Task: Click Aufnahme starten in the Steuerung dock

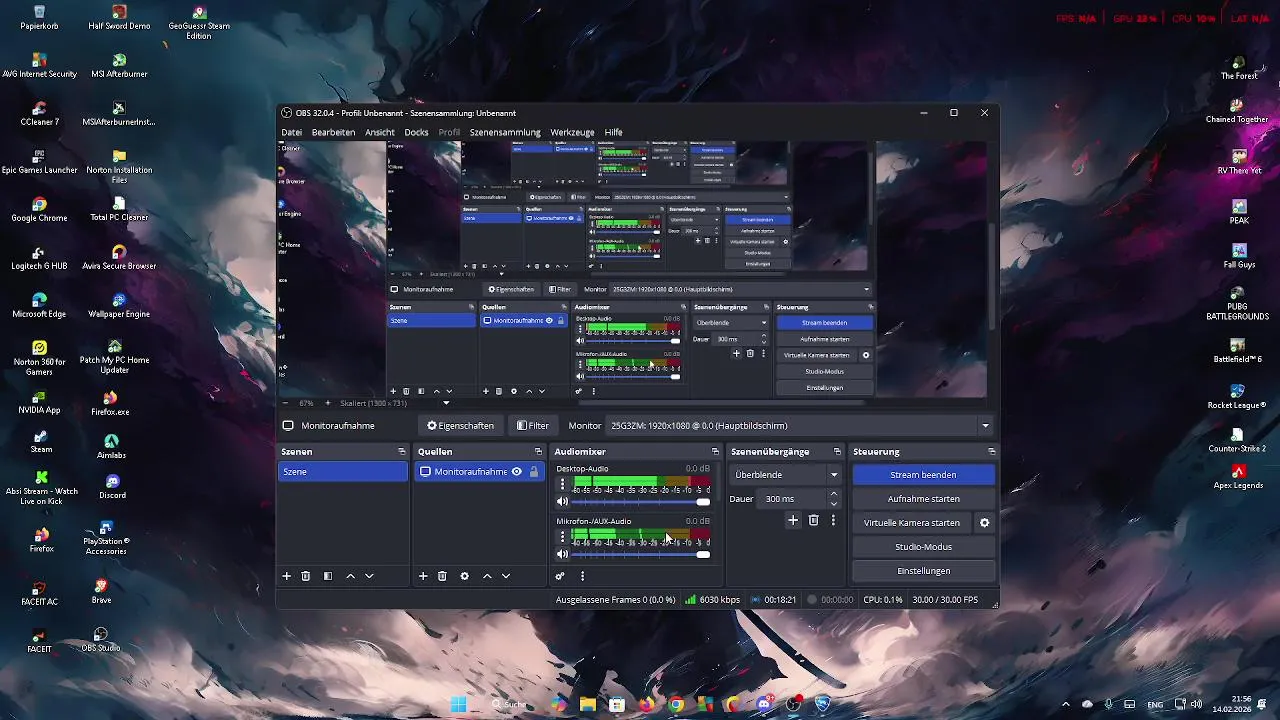Action: coord(923,499)
